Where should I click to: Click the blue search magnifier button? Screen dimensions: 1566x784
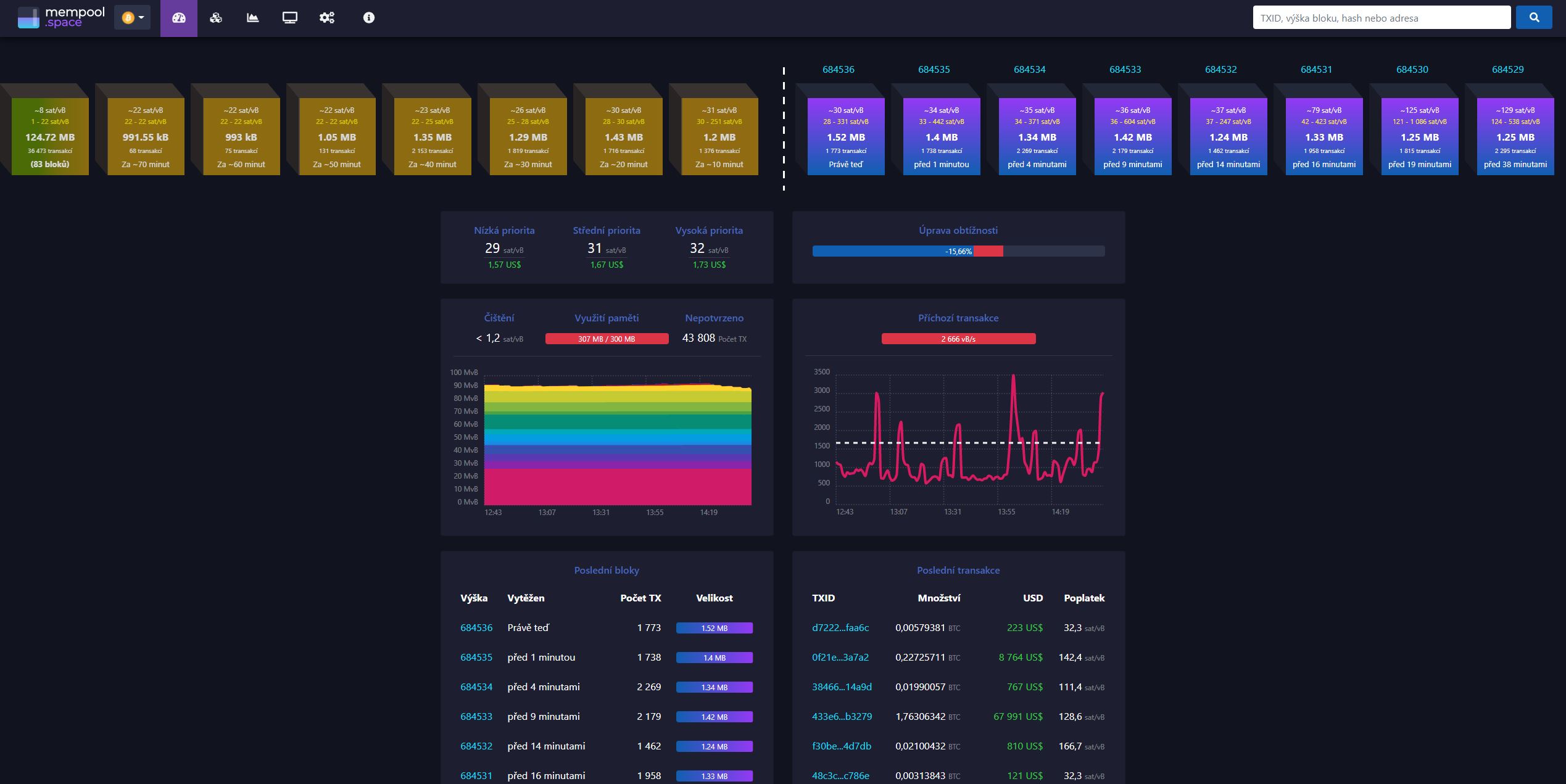click(1534, 18)
